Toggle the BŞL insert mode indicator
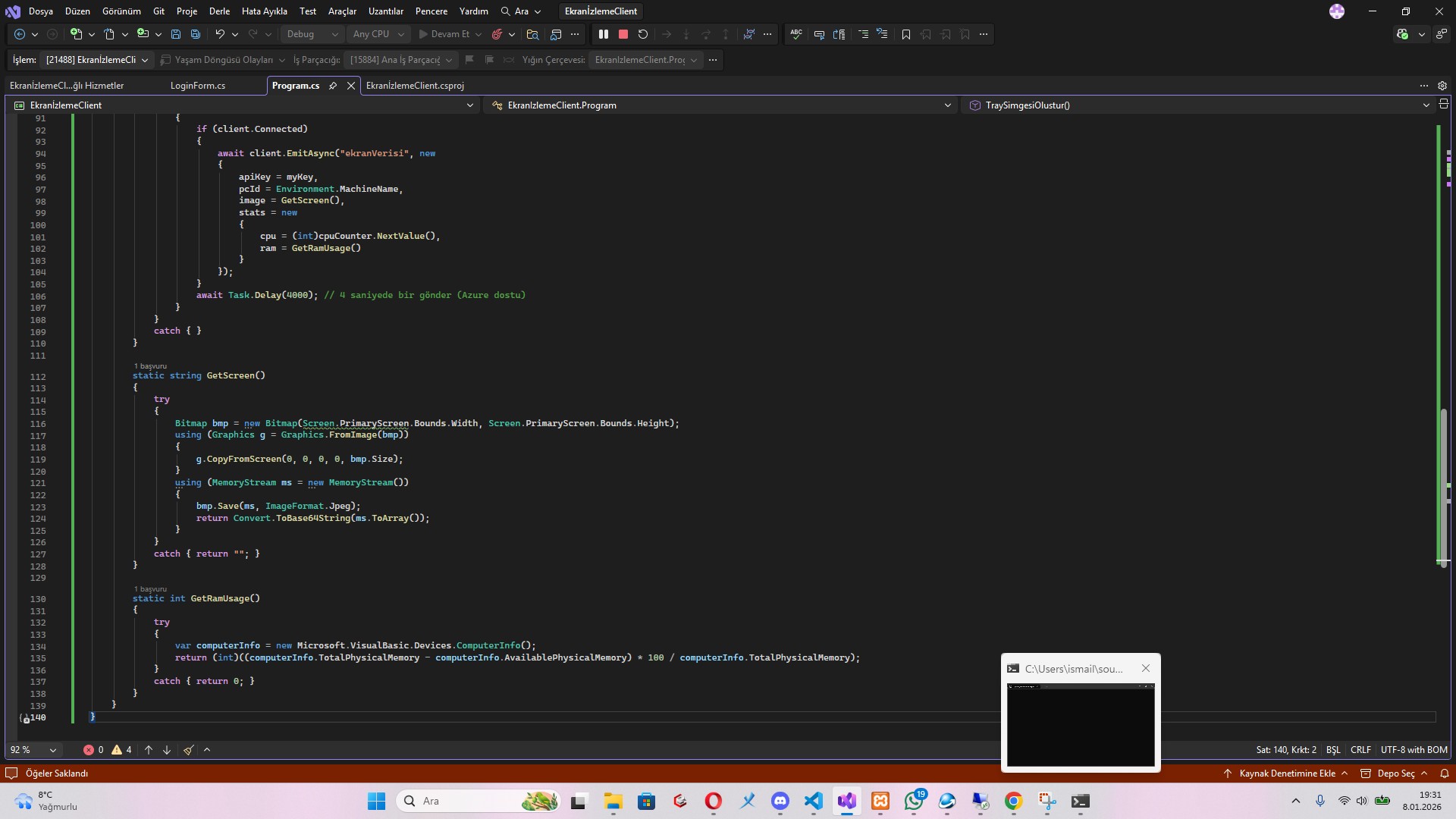 1332,749
